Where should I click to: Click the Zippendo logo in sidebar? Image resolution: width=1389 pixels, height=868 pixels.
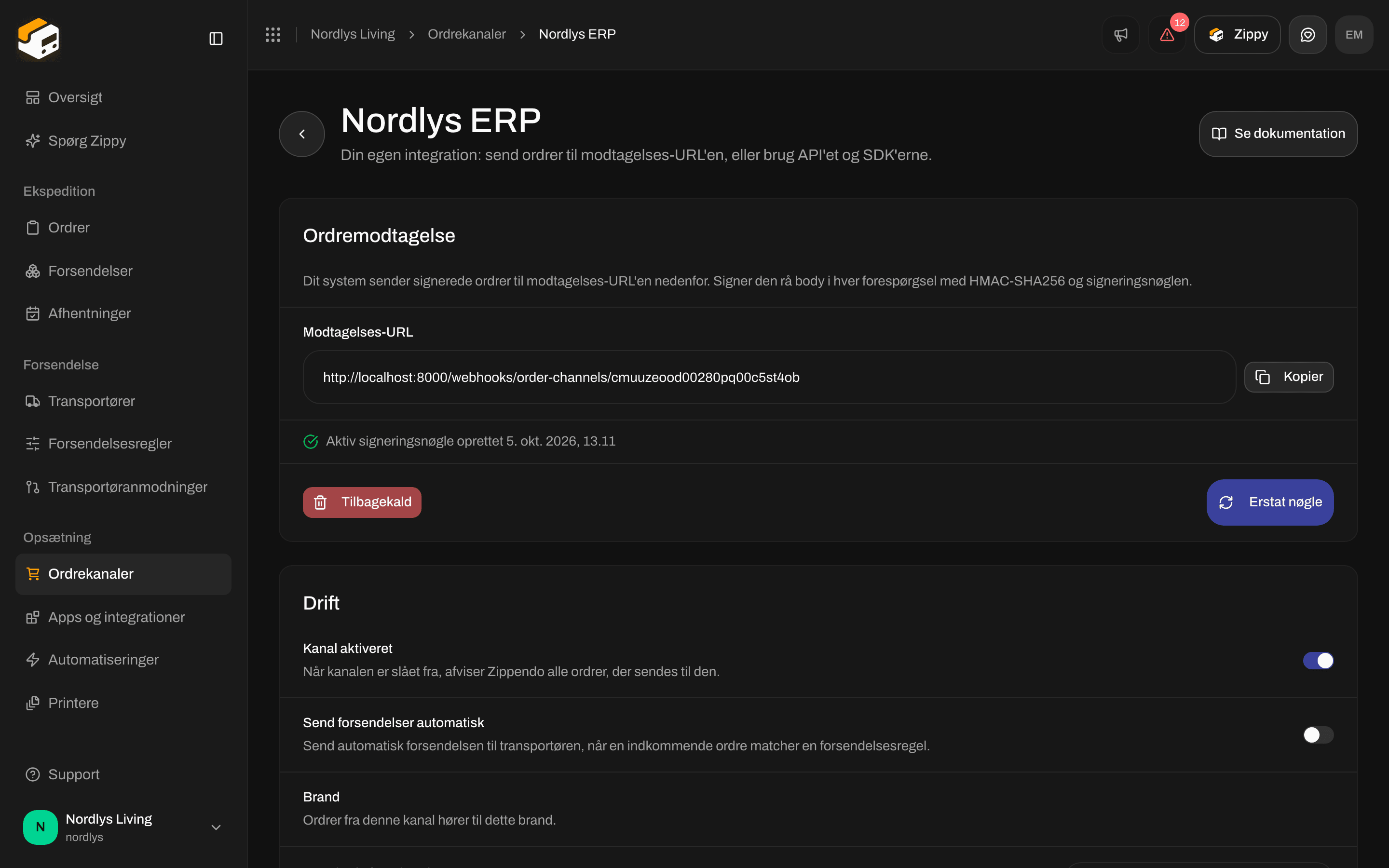coord(39,39)
